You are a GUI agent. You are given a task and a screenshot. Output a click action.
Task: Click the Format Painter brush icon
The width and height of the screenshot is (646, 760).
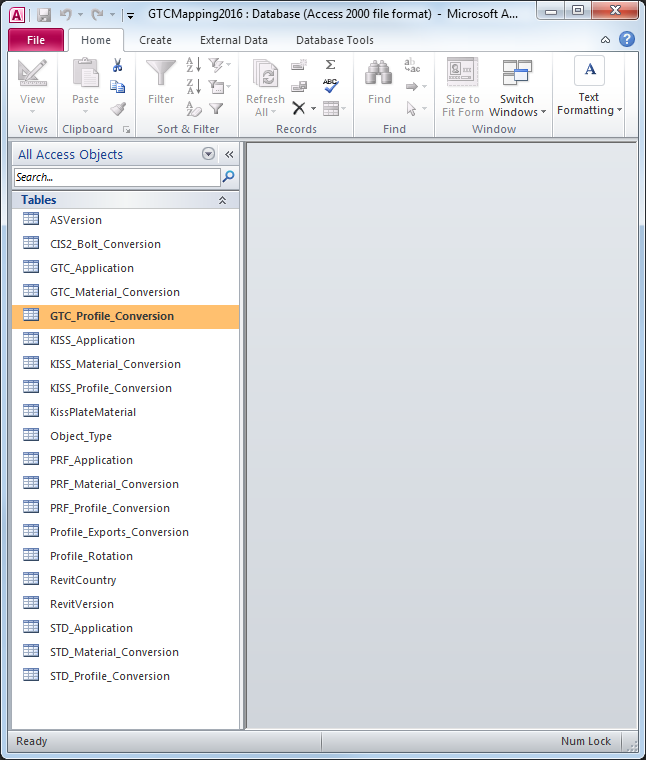point(117,109)
